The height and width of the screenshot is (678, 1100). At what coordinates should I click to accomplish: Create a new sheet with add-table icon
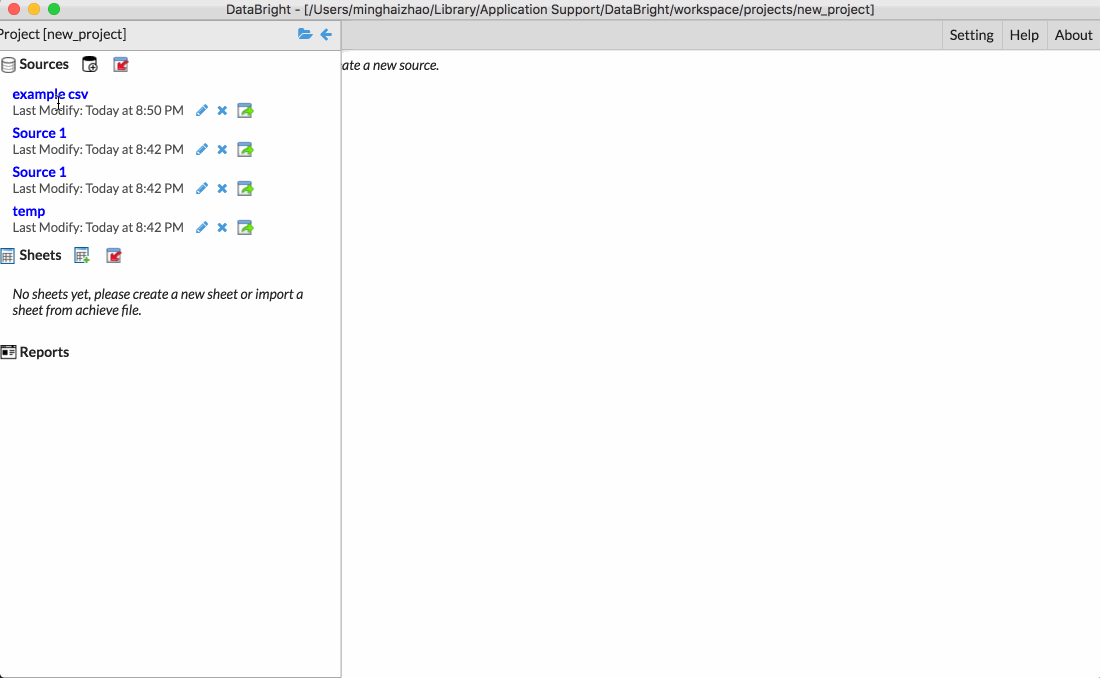point(82,255)
